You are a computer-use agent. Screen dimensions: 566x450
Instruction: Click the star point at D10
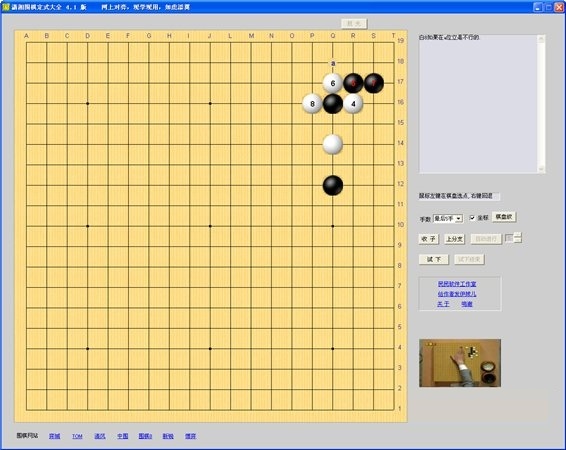(87, 226)
